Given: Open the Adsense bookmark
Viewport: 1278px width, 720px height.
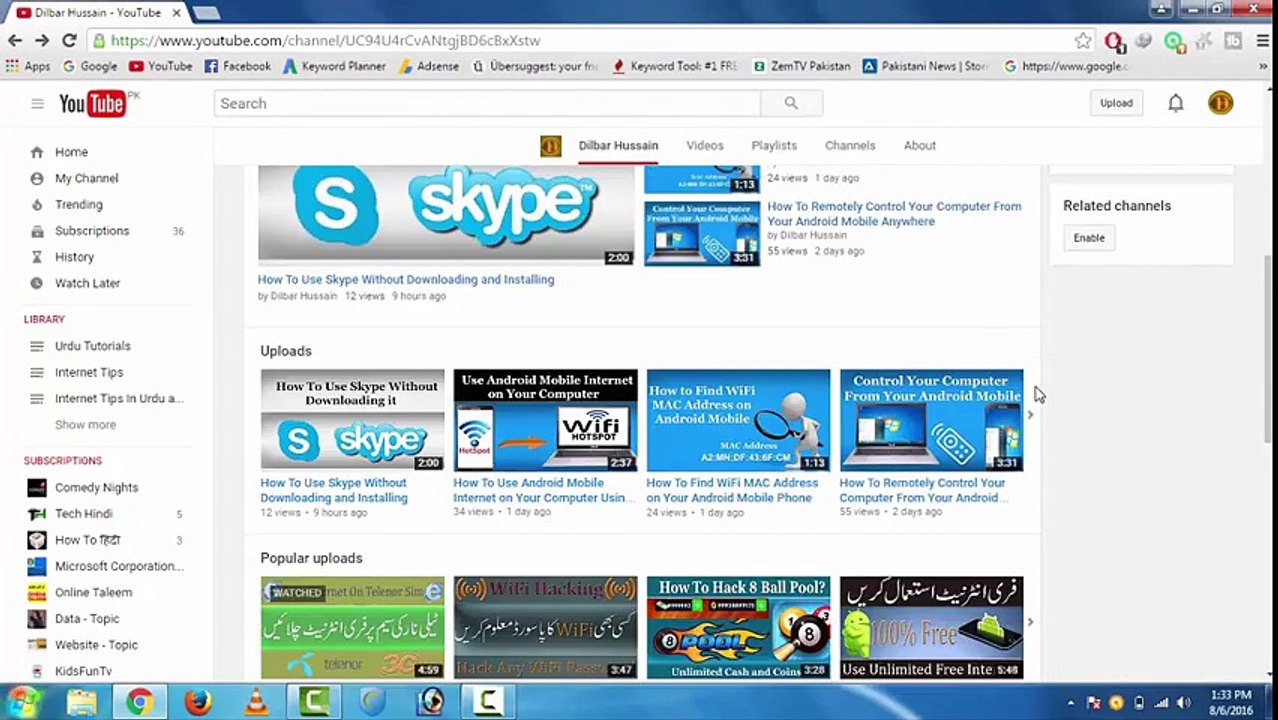Looking at the screenshot, I should pyautogui.click(x=429, y=66).
